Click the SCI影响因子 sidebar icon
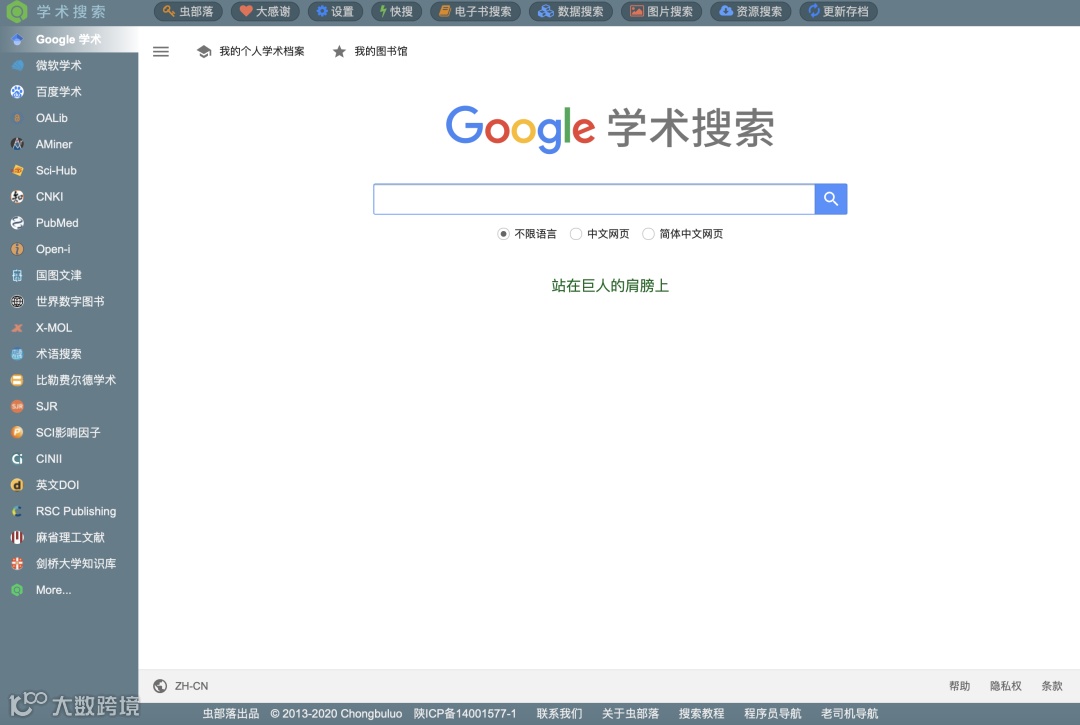 [x=17, y=432]
